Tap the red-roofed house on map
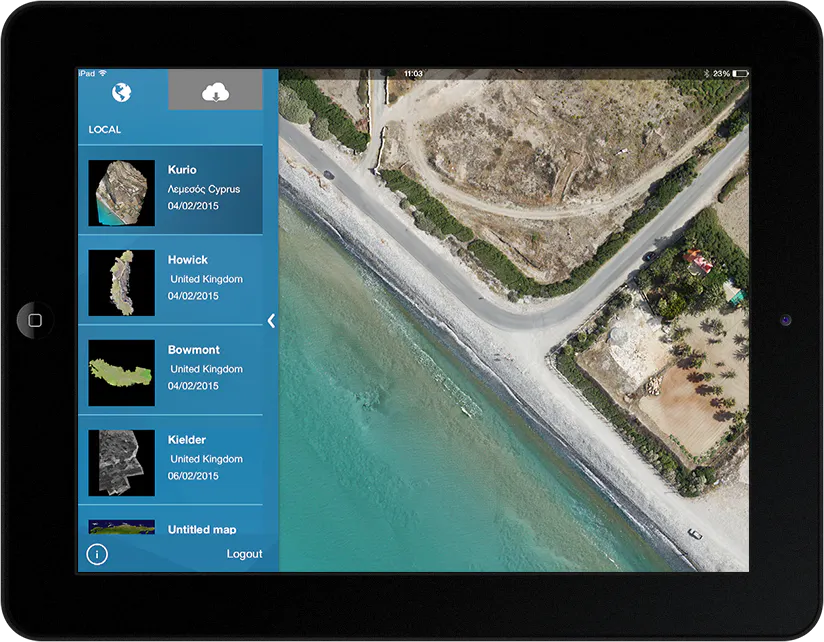The height and width of the screenshot is (642, 824). [698, 262]
